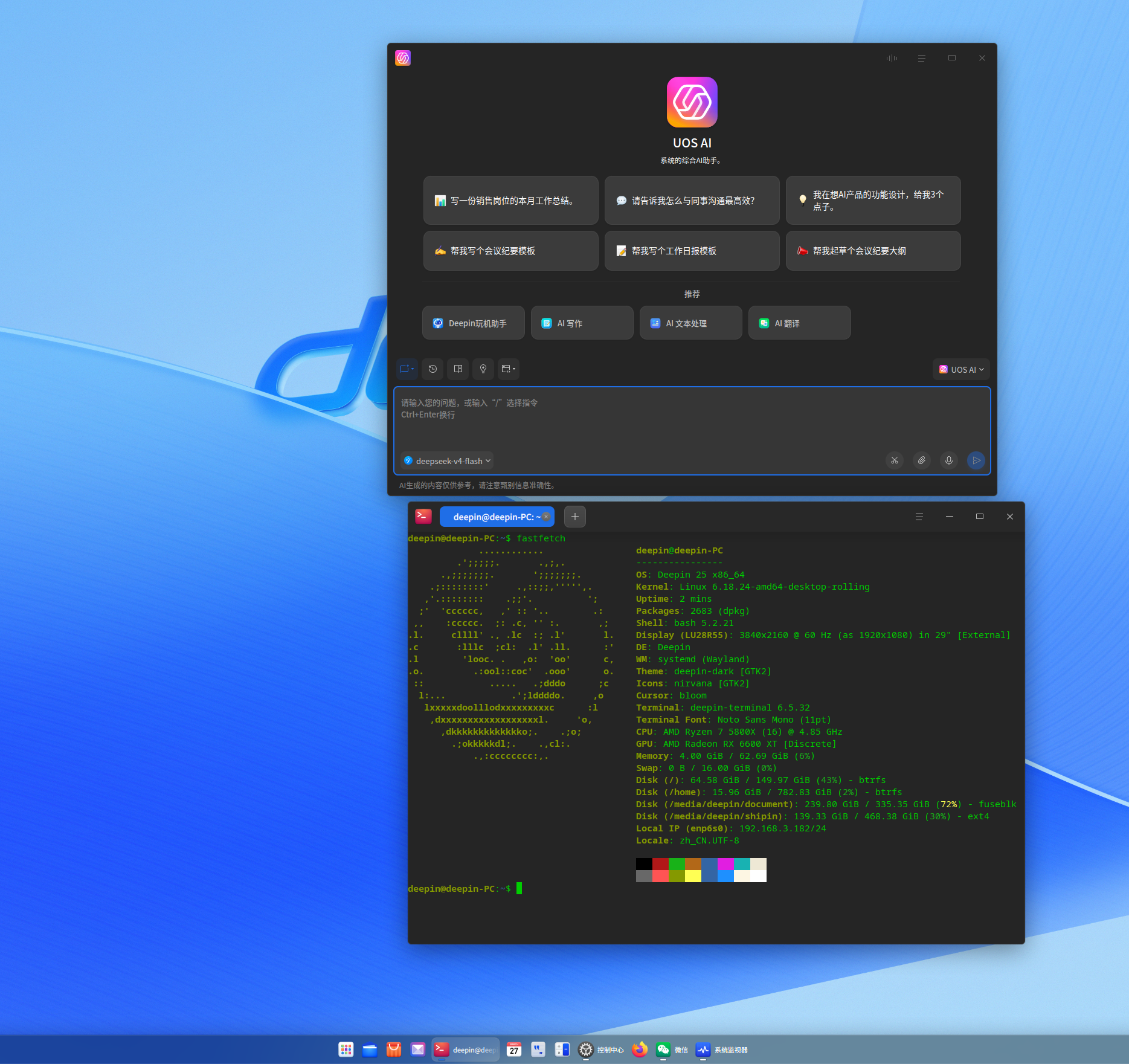This screenshot has height=1064, width=1129.
Task: Open the 控制中心 gear icon in the dock
Action: pyautogui.click(x=586, y=1050)
